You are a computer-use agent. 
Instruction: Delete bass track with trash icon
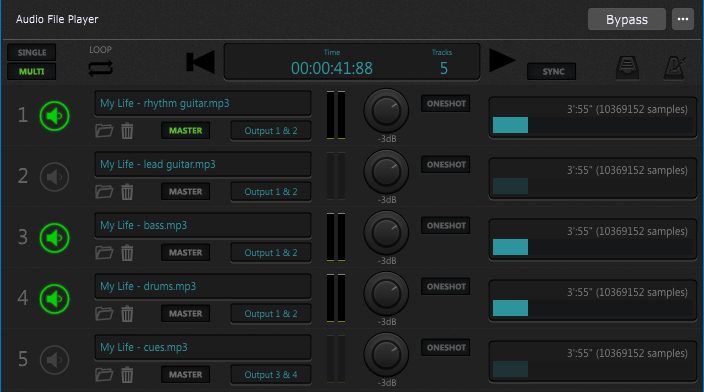click(x=127, y=253)
